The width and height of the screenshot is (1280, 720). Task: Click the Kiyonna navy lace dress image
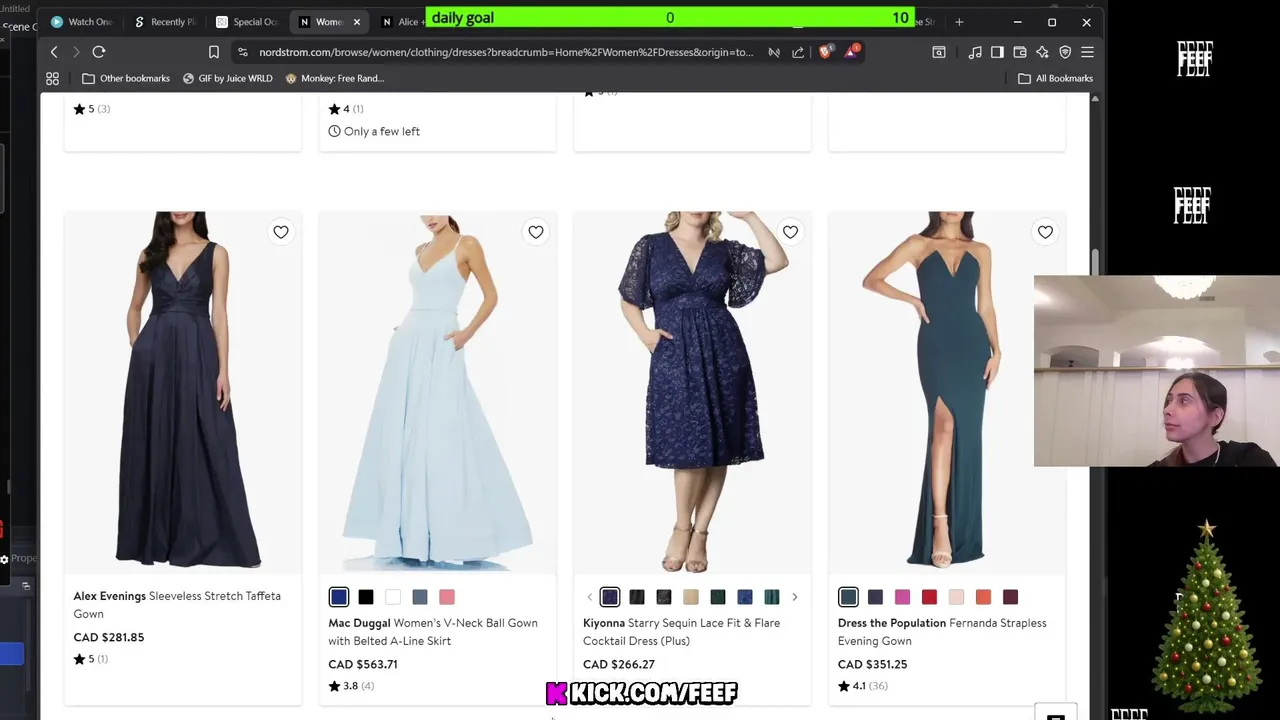point(692,391)
